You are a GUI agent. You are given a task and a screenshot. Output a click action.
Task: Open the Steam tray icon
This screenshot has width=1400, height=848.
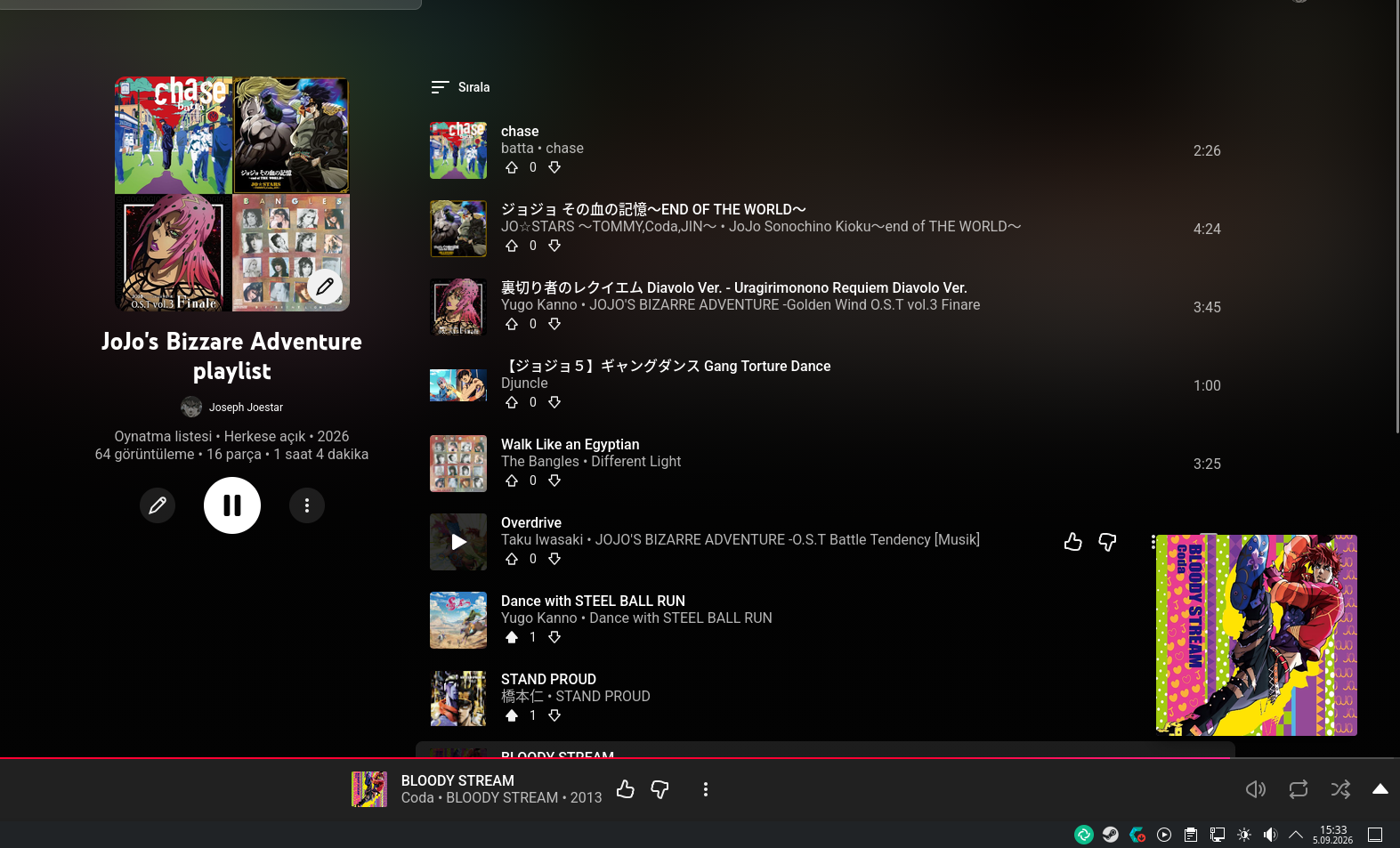(1111, 835)
